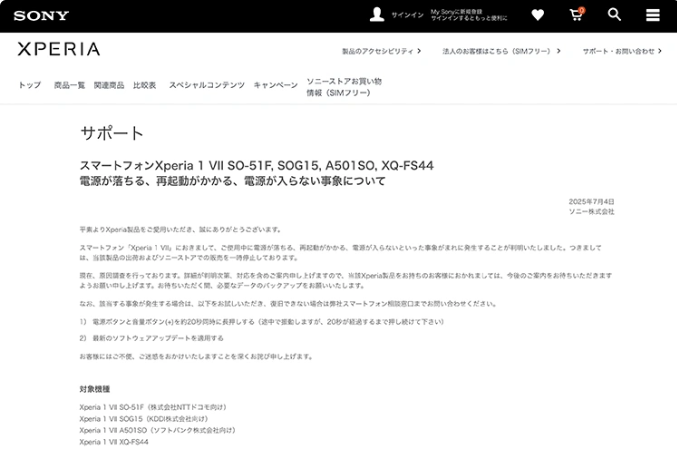Click the SONY logo
The image size is (677, 456).
coord(41,16)
